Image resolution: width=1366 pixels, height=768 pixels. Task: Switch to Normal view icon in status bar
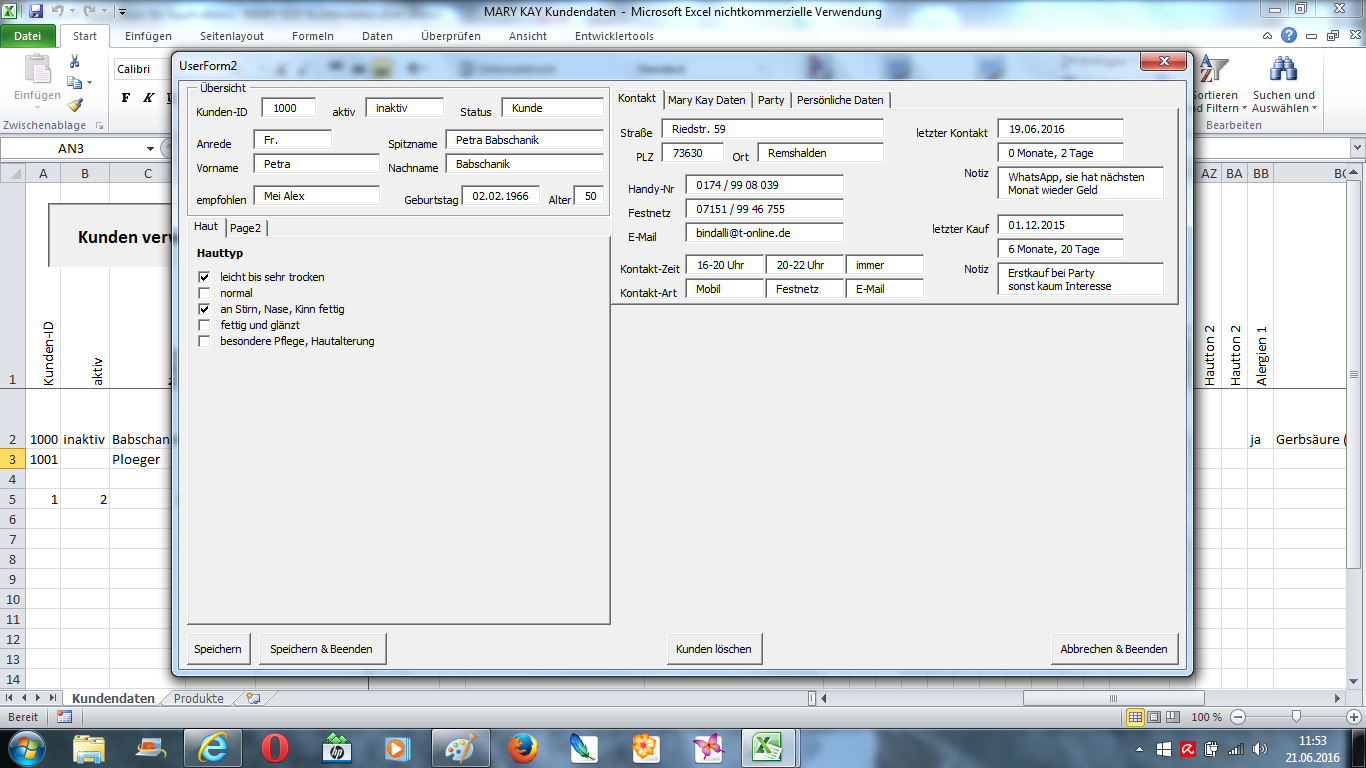click(1135, 717)
